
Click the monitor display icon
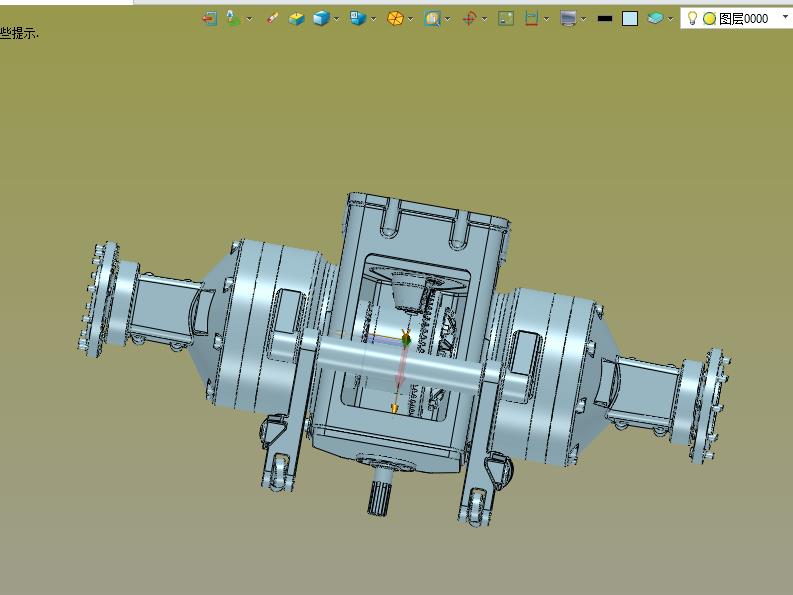pos(568,19)
